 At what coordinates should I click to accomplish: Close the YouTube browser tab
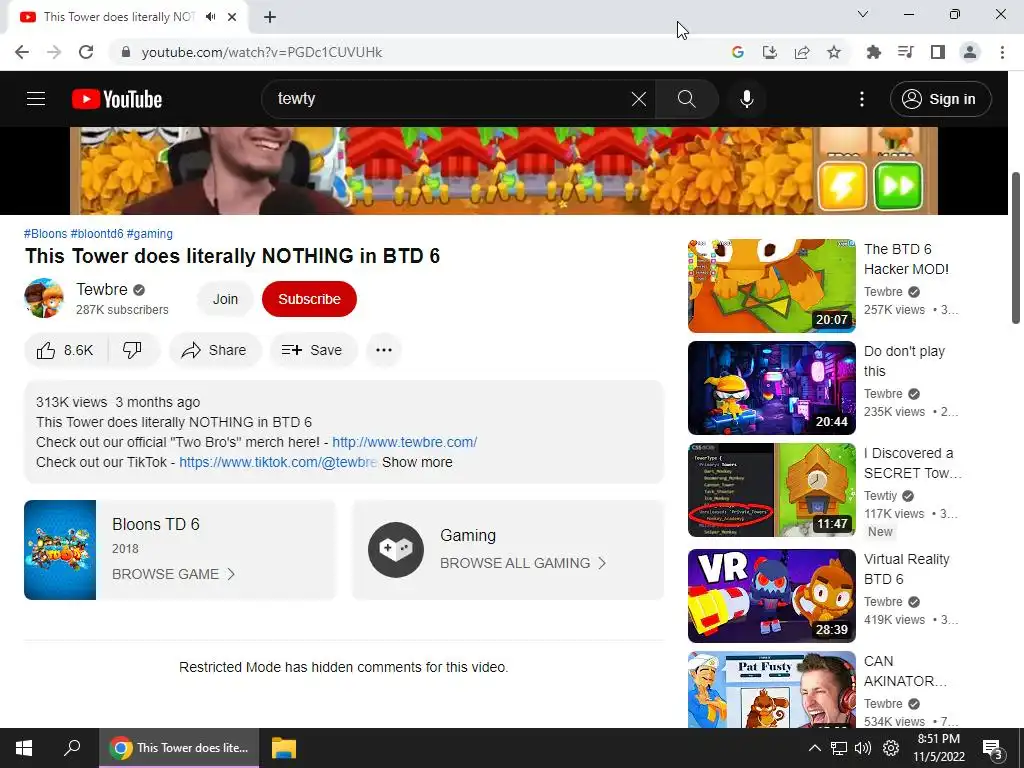(x=232, y=17)
